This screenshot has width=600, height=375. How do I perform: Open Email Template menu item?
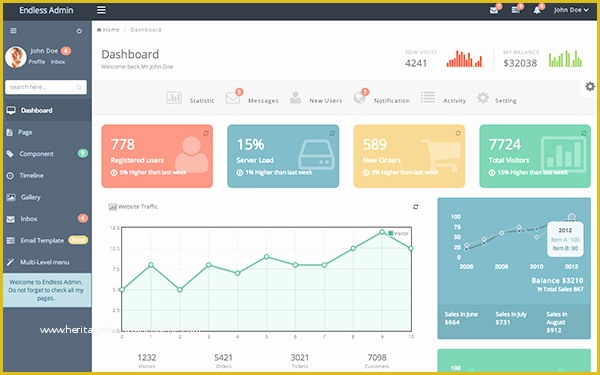(47, 241)
